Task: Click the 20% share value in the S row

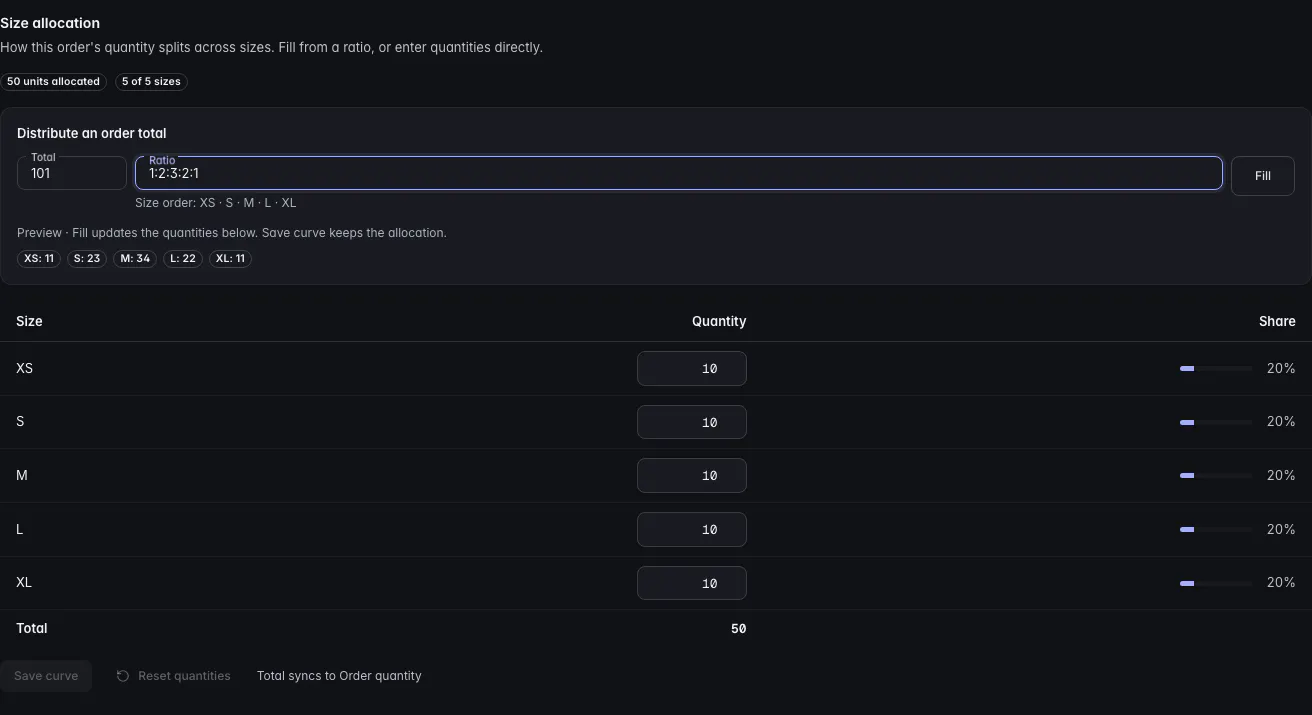Action: point(1281,422)
